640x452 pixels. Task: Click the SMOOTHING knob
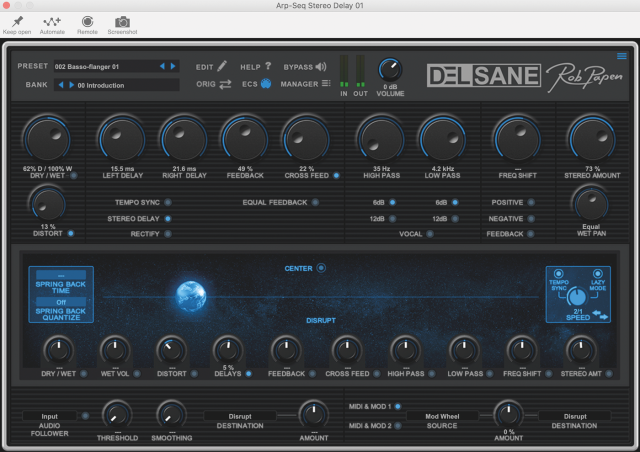click(x=171, y=415)
